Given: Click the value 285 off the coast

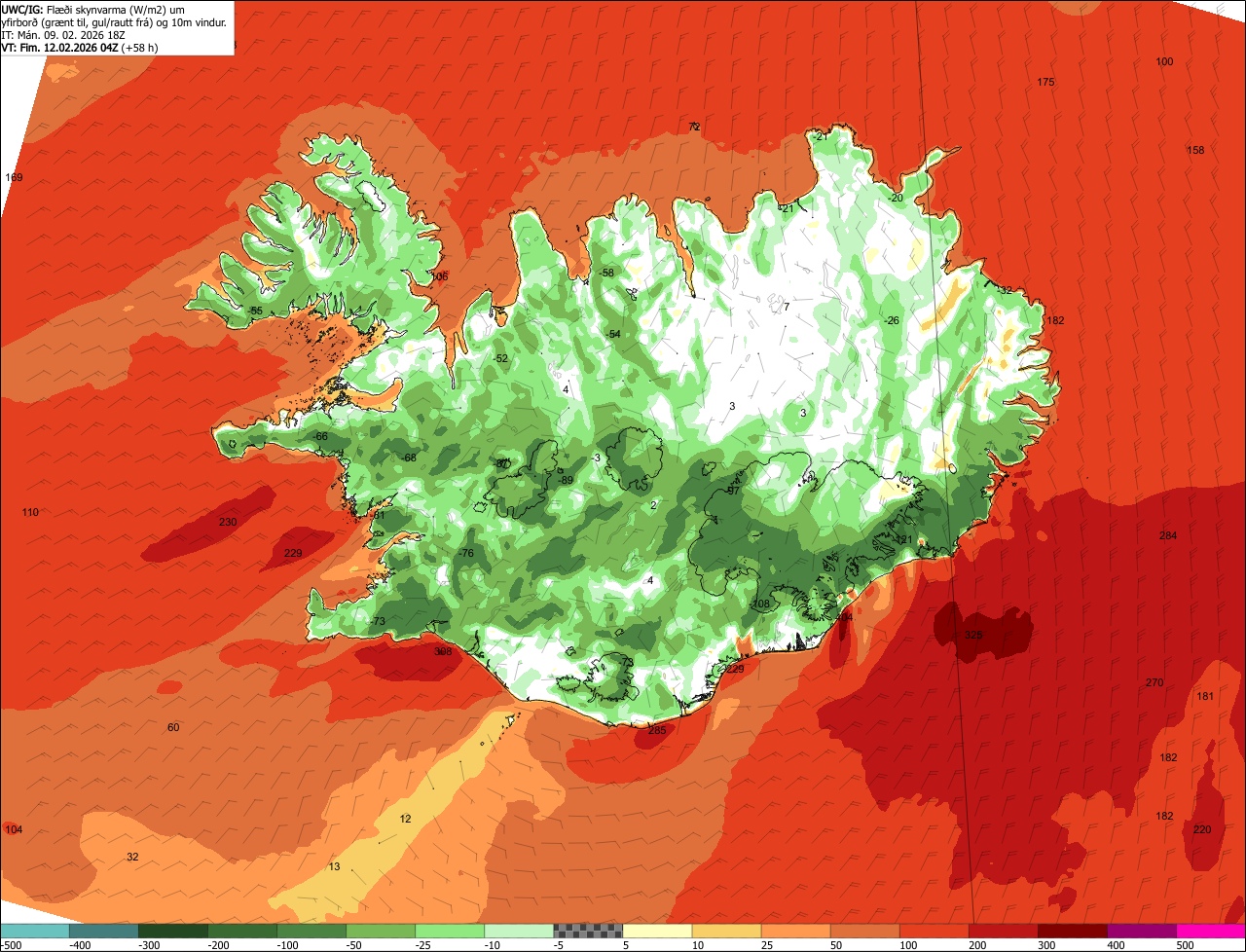Looking at the screenshot, I should pyautogui.click(x=656, y=730).
